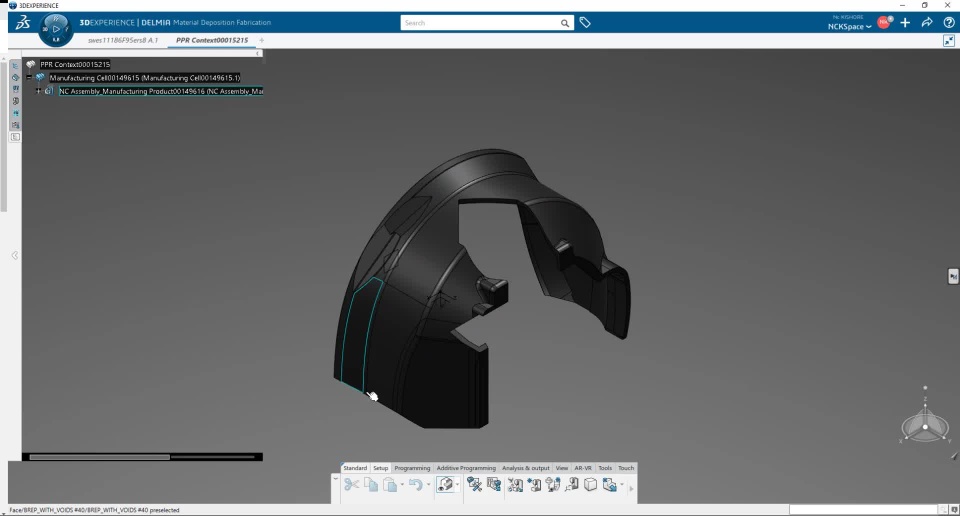
Task: Select PPR Context00015215 tree root
Action: pos(75,64)
